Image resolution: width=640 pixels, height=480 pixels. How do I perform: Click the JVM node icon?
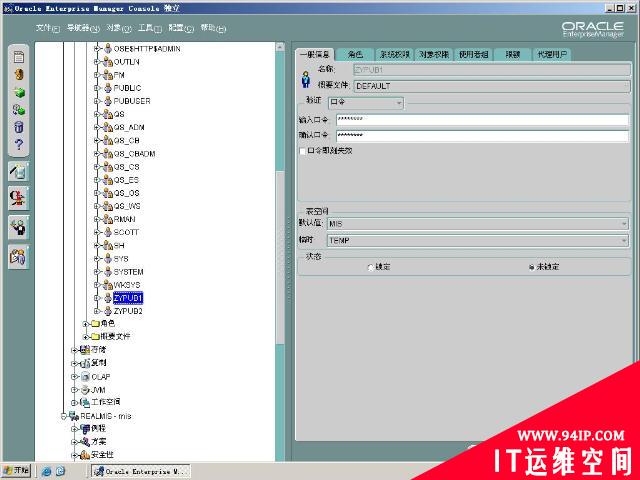point(85,390)
